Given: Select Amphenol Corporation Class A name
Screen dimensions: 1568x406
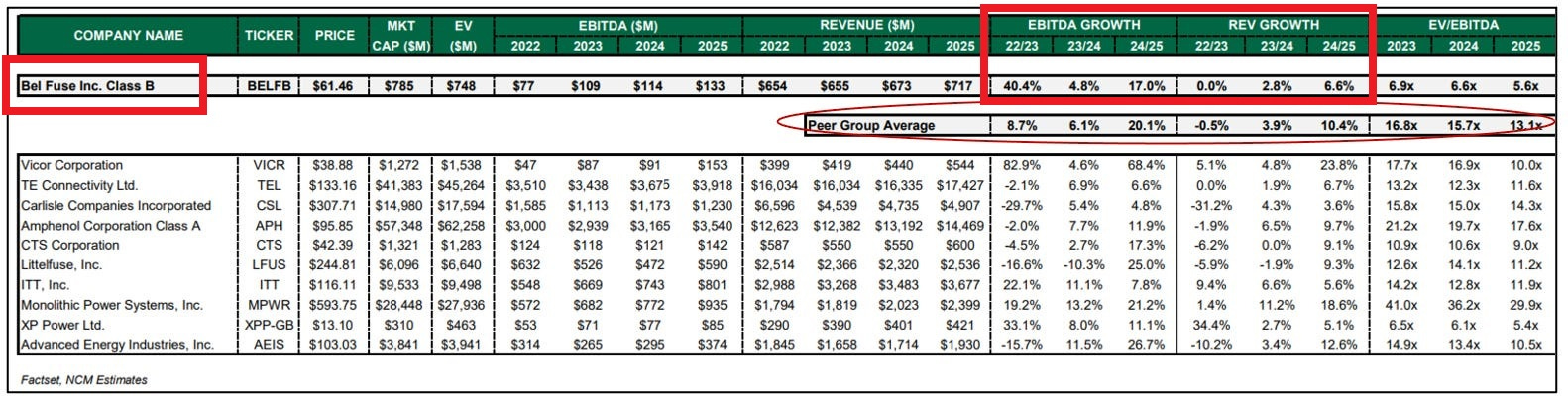Looking at the screenshot, I should (x=110, y=226).
